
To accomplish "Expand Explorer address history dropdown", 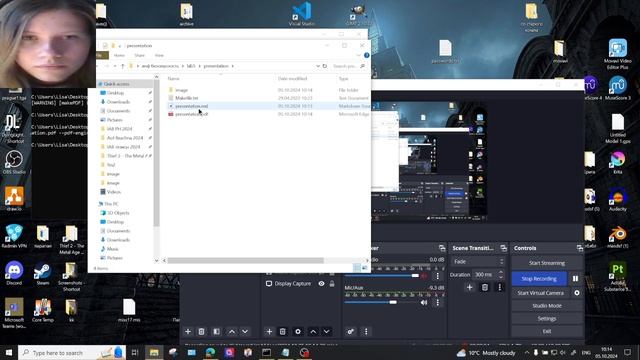I will coord(318,66).
